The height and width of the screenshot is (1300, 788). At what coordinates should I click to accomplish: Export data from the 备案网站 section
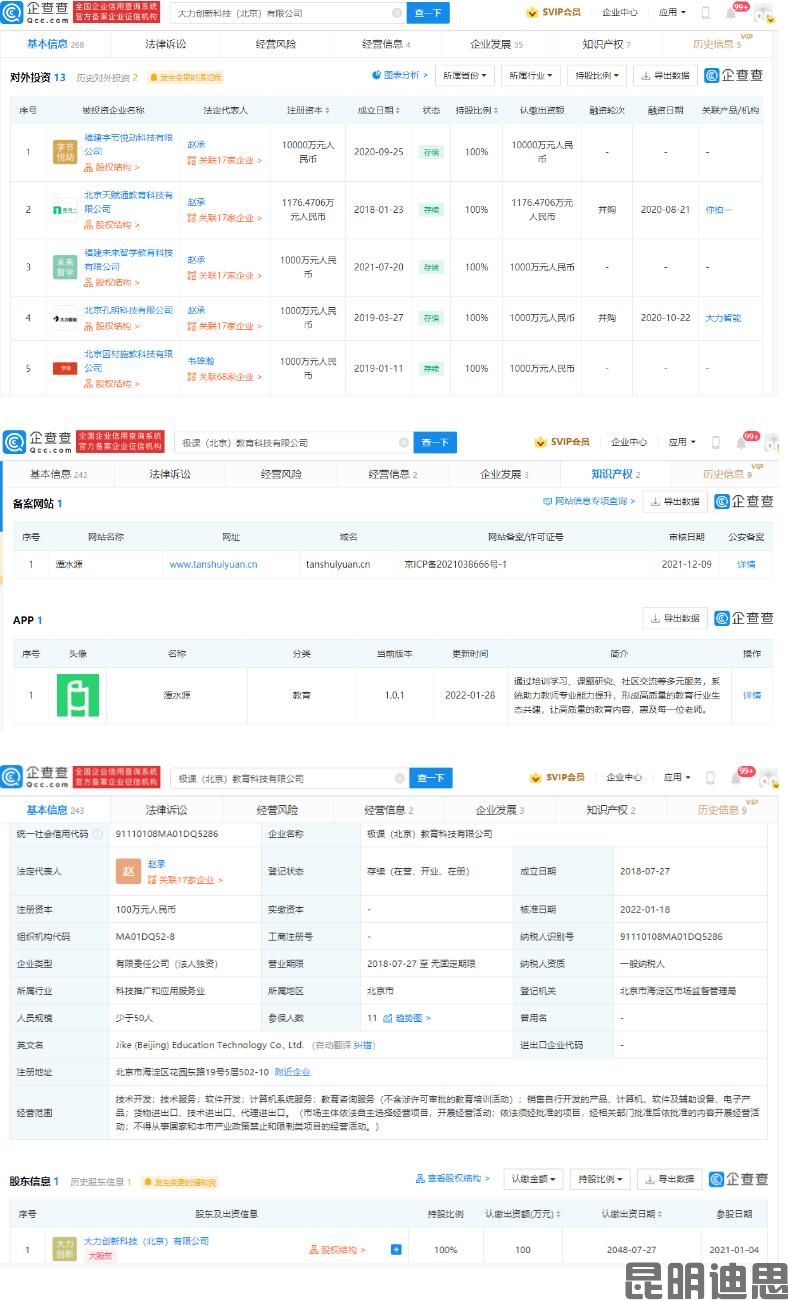point(675,501)
